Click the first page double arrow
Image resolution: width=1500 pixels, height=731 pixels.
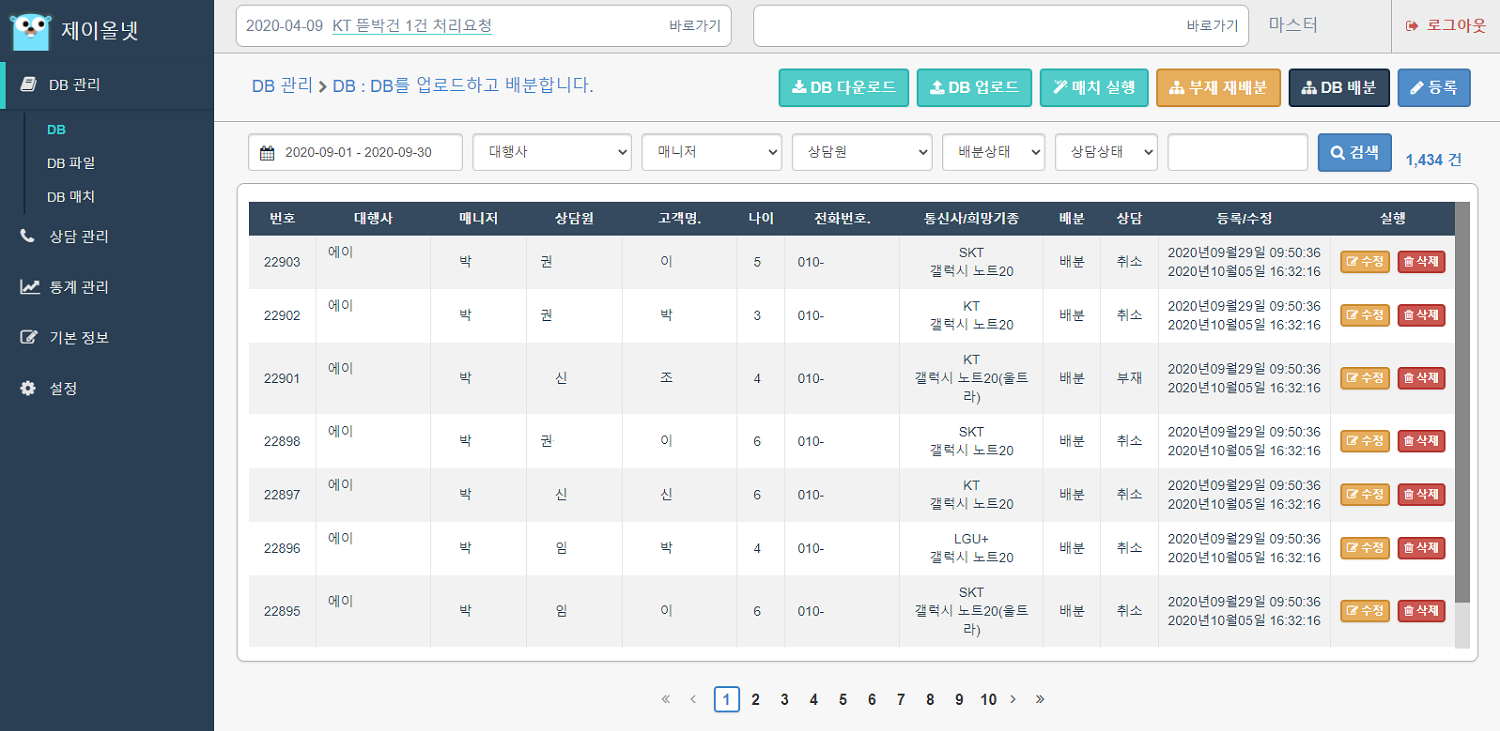click(x=666, y=699)
